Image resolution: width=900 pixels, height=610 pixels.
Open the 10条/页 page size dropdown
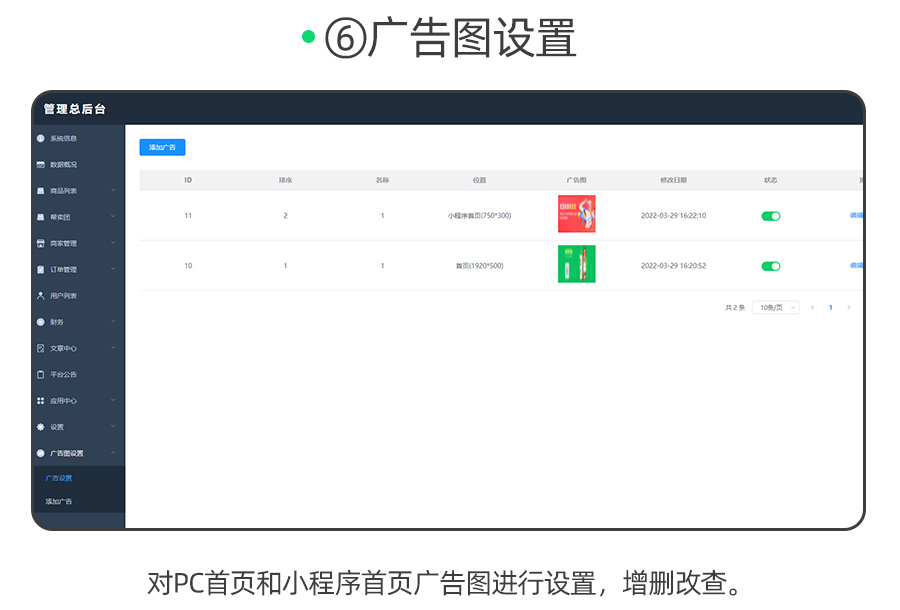[775, 308]
